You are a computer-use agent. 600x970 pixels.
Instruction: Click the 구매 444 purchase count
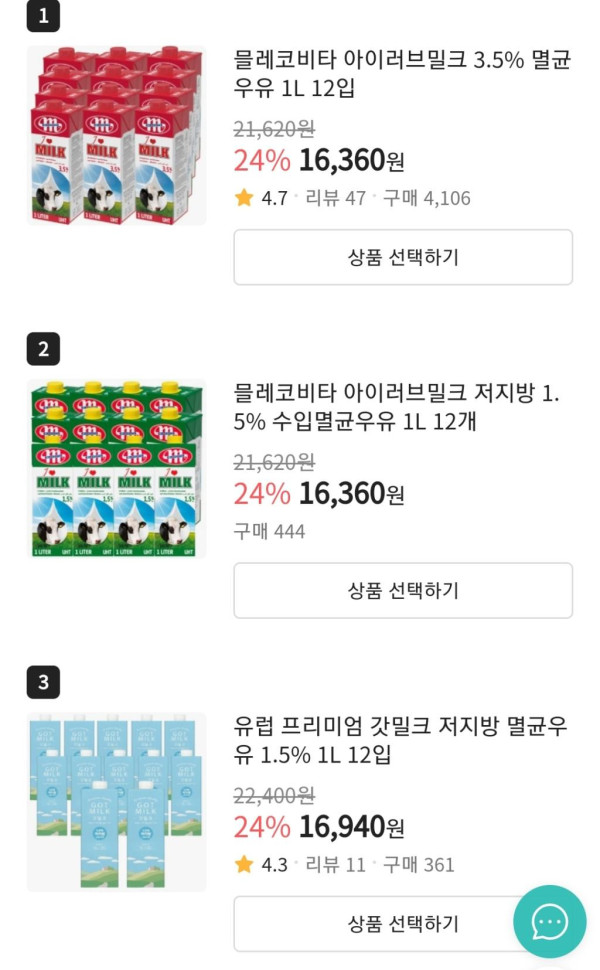click(269, 531)
